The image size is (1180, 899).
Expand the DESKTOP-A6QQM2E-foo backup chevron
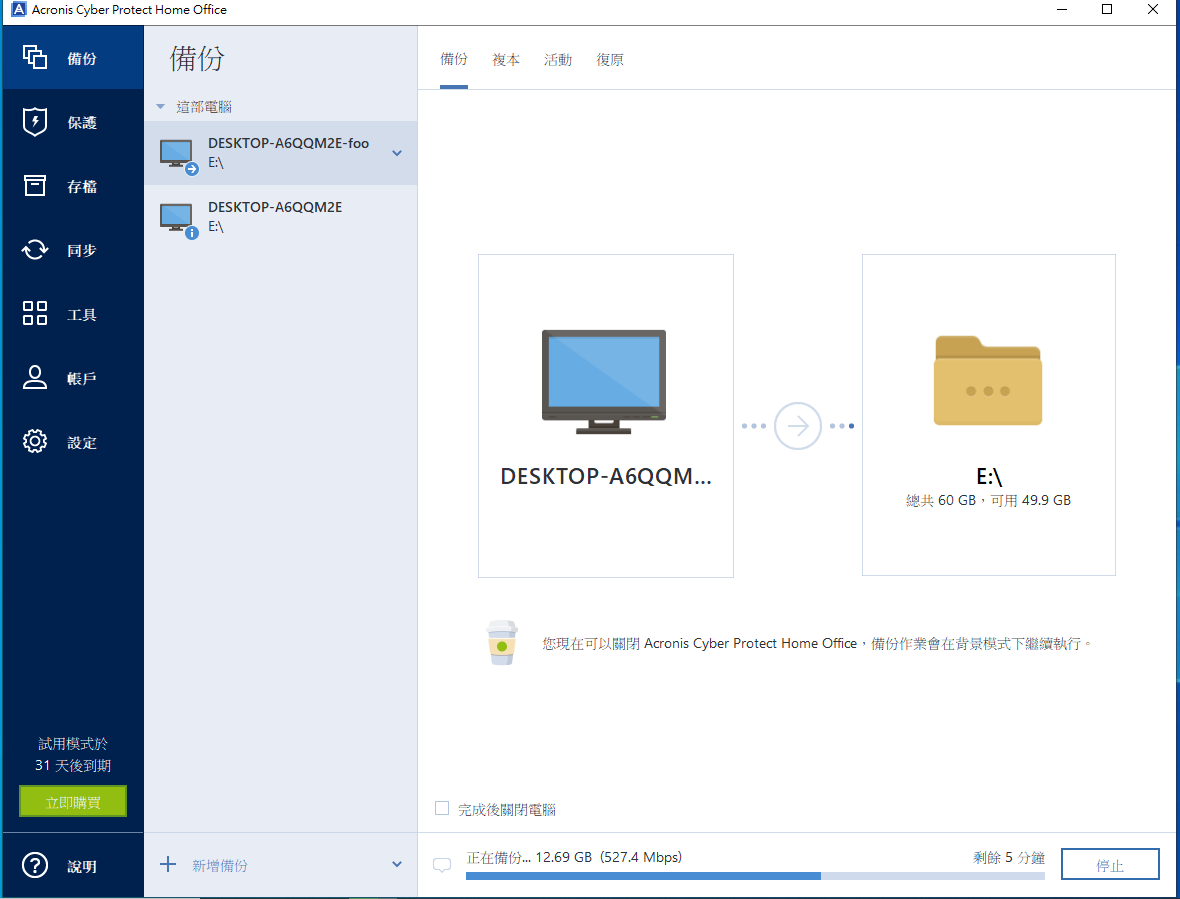click(397, 153)
